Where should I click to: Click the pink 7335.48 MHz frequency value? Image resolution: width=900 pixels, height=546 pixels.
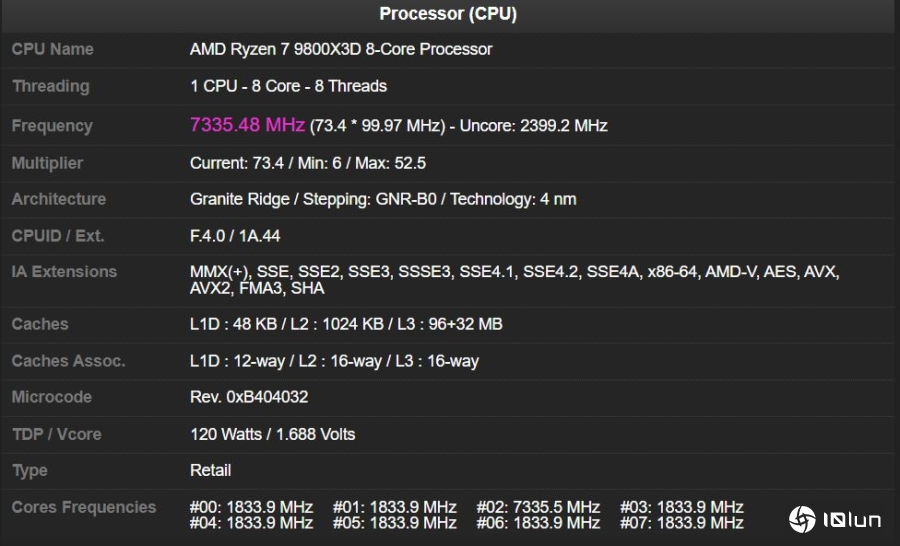247,125
